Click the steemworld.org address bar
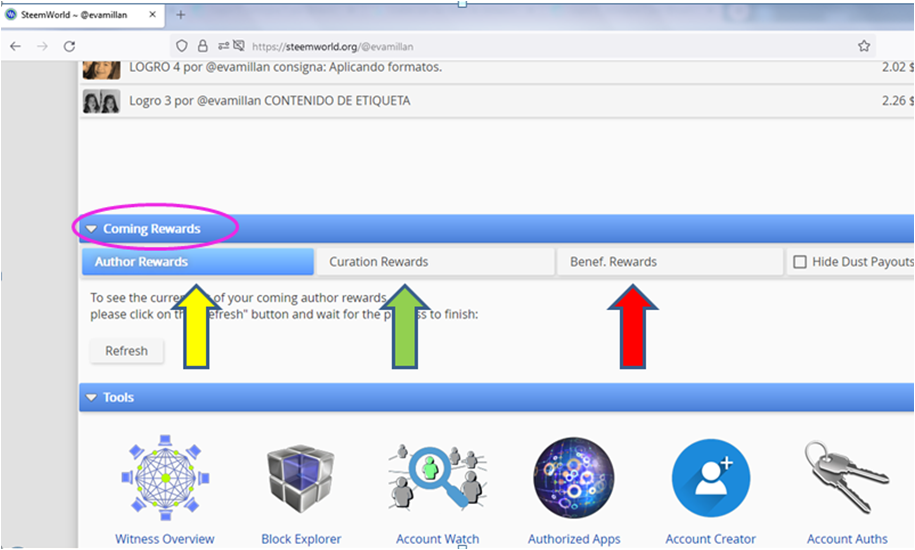Image resolution: width=915 pixels, height=550 pixels. [x=522, y=46]
